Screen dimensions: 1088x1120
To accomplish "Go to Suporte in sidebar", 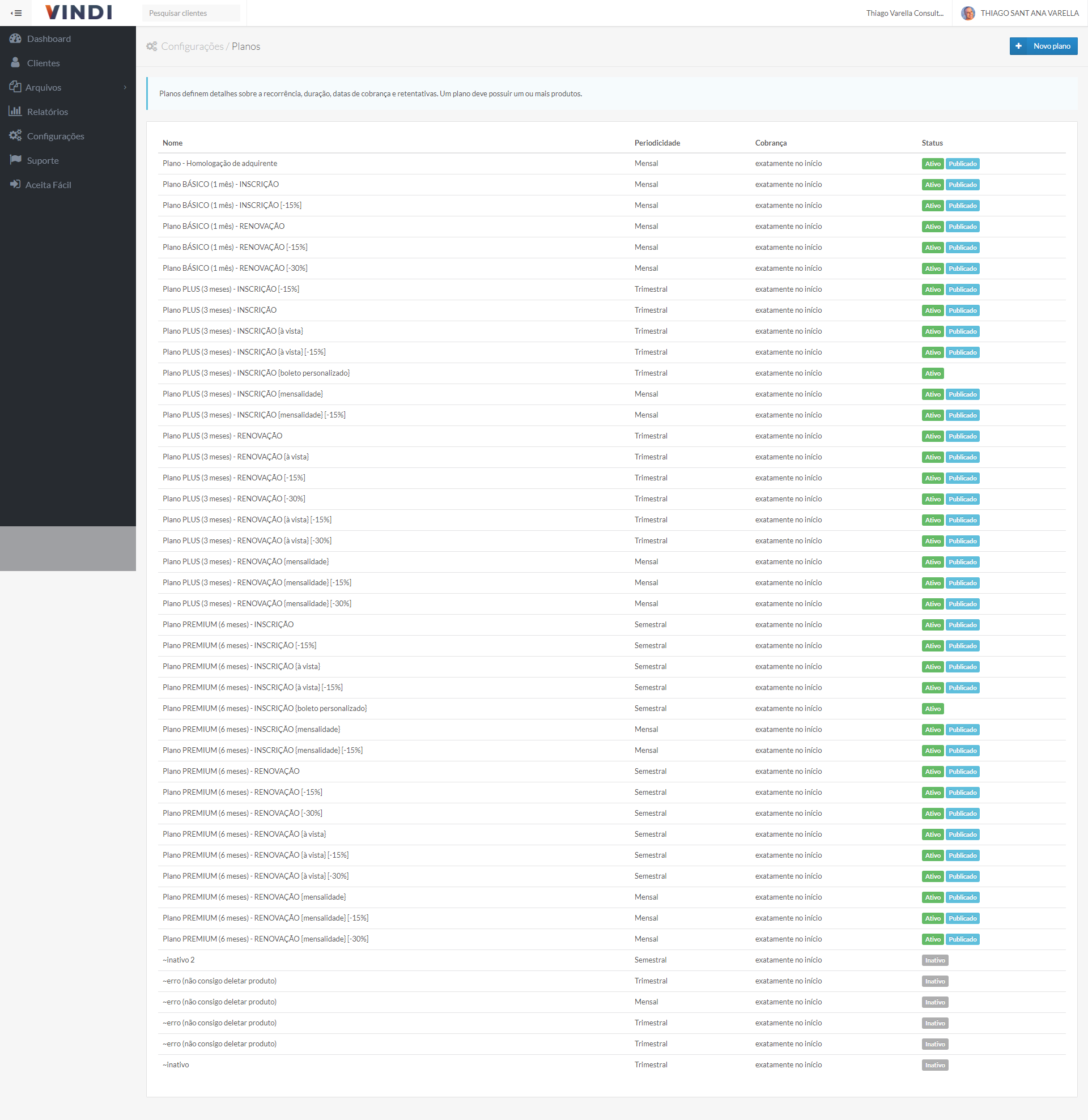I will pyautogui.click(x=43, y=160).
